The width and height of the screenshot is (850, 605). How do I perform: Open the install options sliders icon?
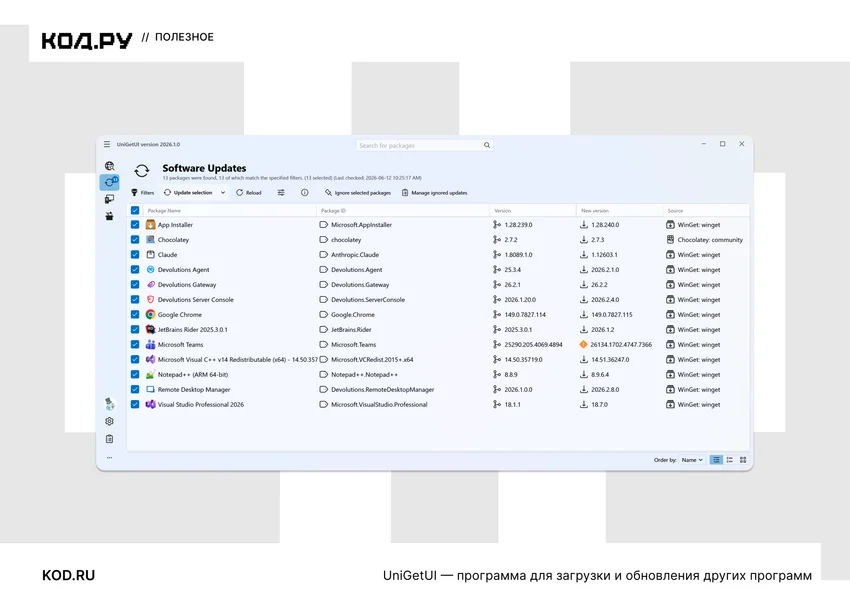pyautogui.click(x=281, y=192)
